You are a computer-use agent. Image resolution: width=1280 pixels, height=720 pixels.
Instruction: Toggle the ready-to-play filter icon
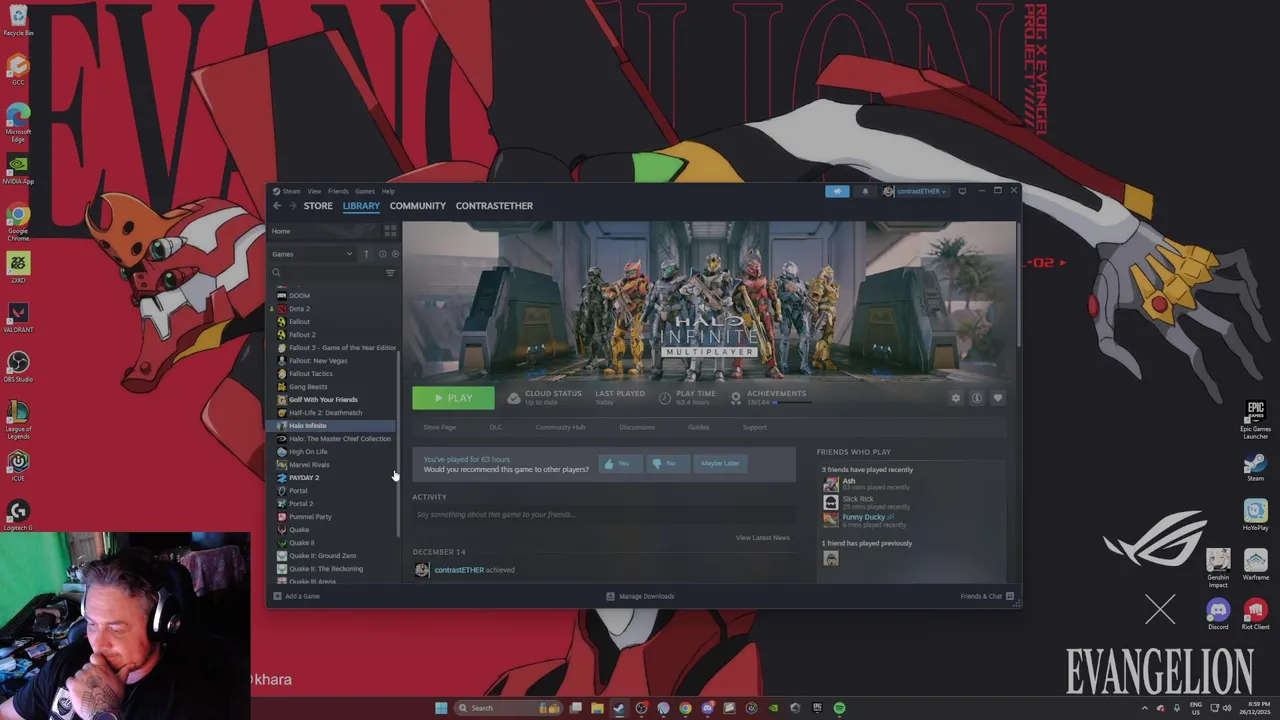[x=394, y=254]
